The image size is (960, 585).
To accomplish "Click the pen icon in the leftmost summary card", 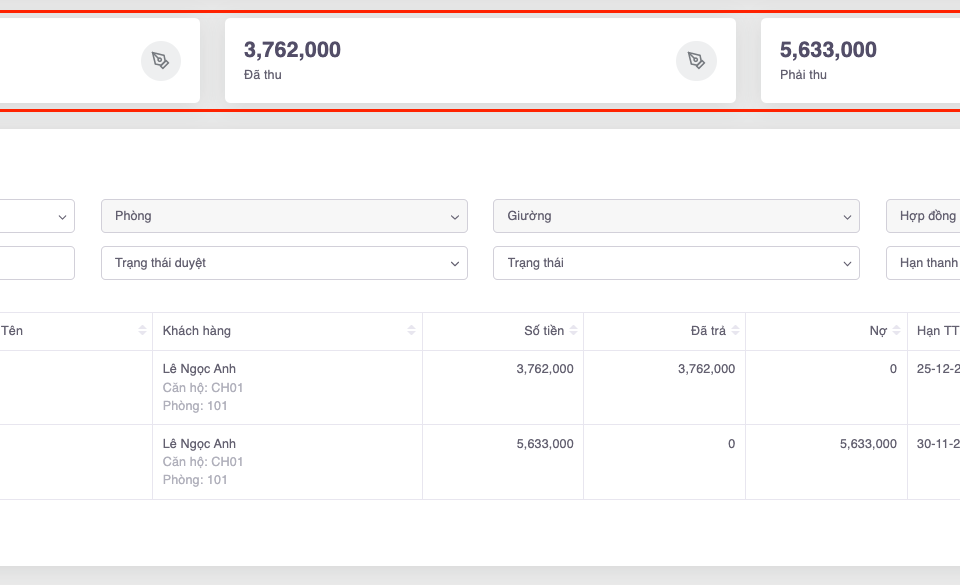I will [160, 61].
